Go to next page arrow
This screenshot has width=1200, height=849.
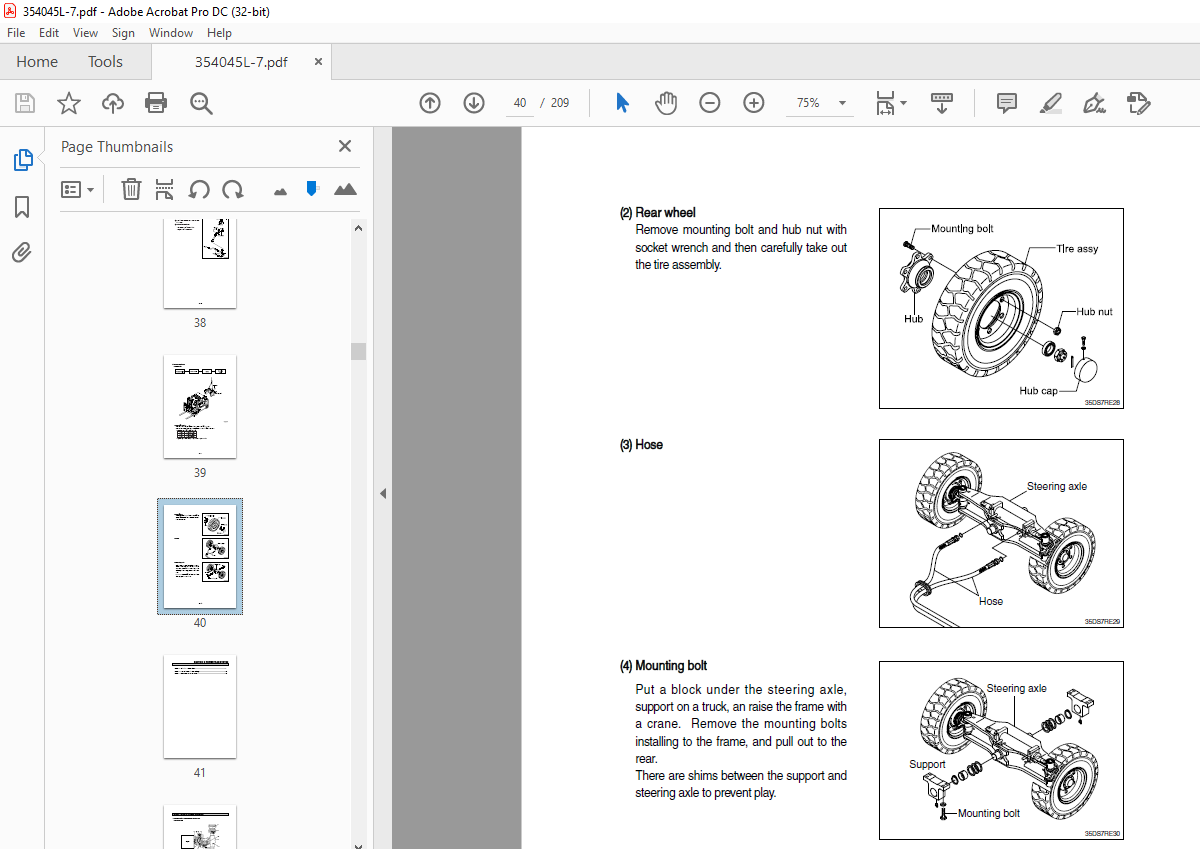(474, 103)
